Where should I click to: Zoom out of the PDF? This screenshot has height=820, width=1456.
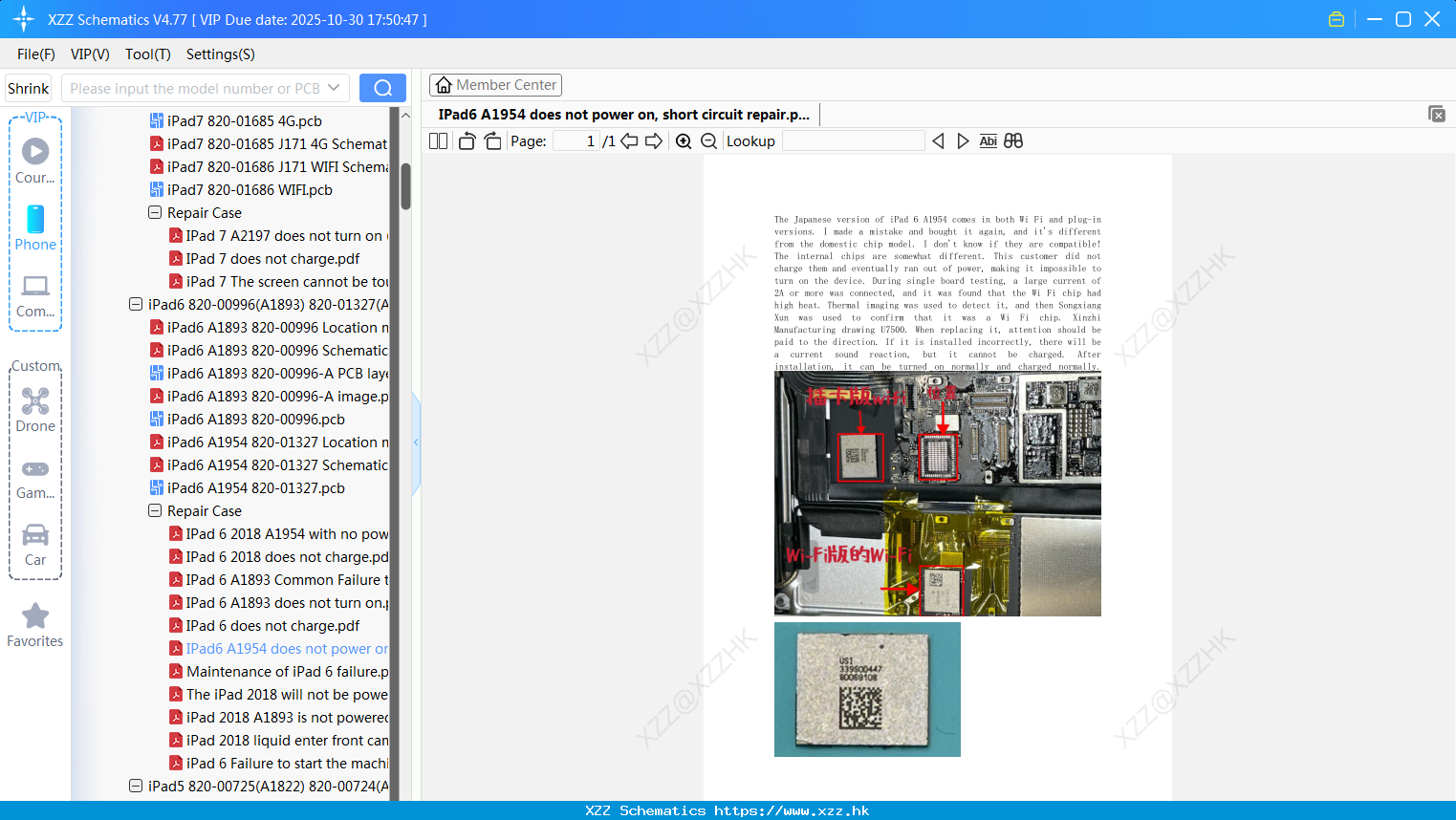[x=709, y=141]
